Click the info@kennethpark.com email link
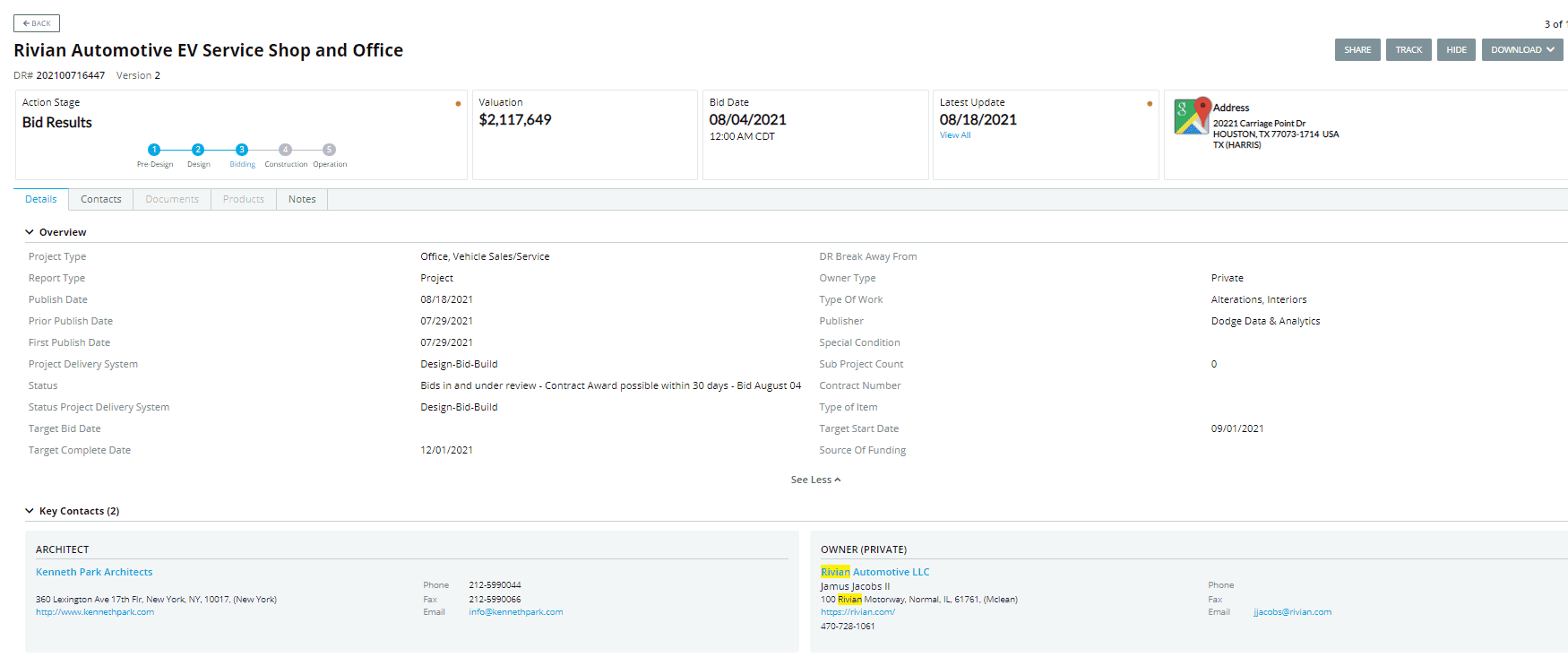Viewport: 1568px width, 666px height. (516, 612)
